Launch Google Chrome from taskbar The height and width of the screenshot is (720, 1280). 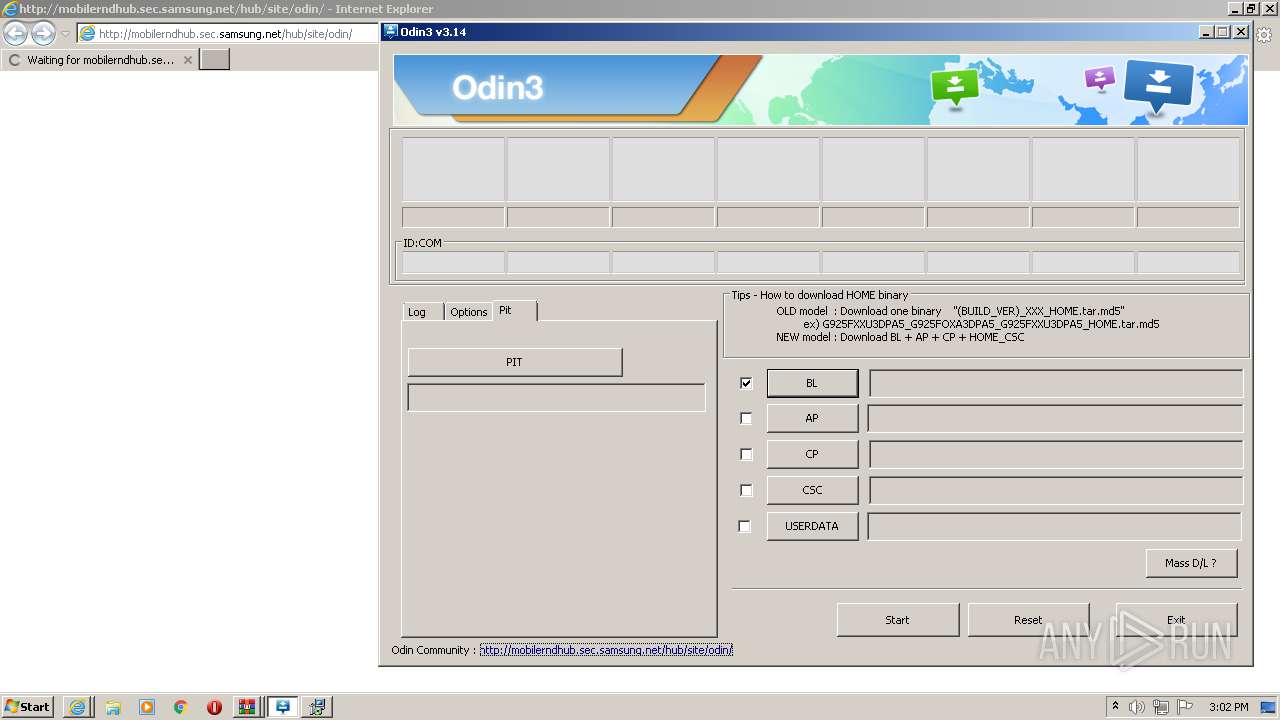tap(180, 707)
